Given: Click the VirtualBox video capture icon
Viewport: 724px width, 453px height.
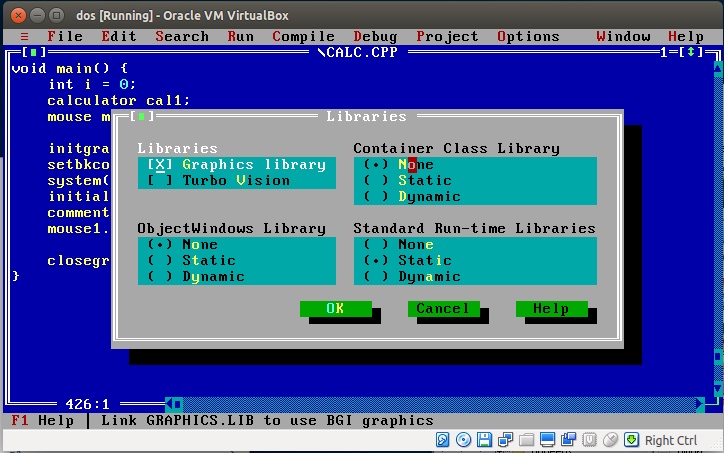Looking at the screenshot, I should 568,439.
